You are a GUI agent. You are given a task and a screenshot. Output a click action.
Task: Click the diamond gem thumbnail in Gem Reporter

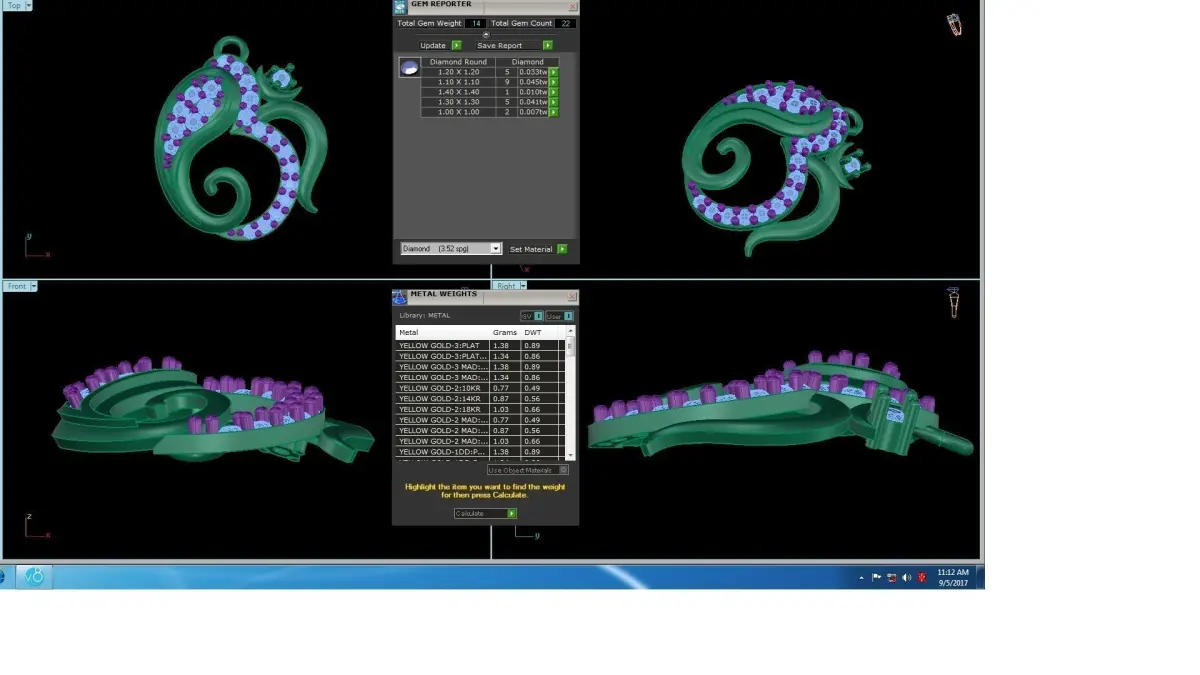[x=409, y=67]
